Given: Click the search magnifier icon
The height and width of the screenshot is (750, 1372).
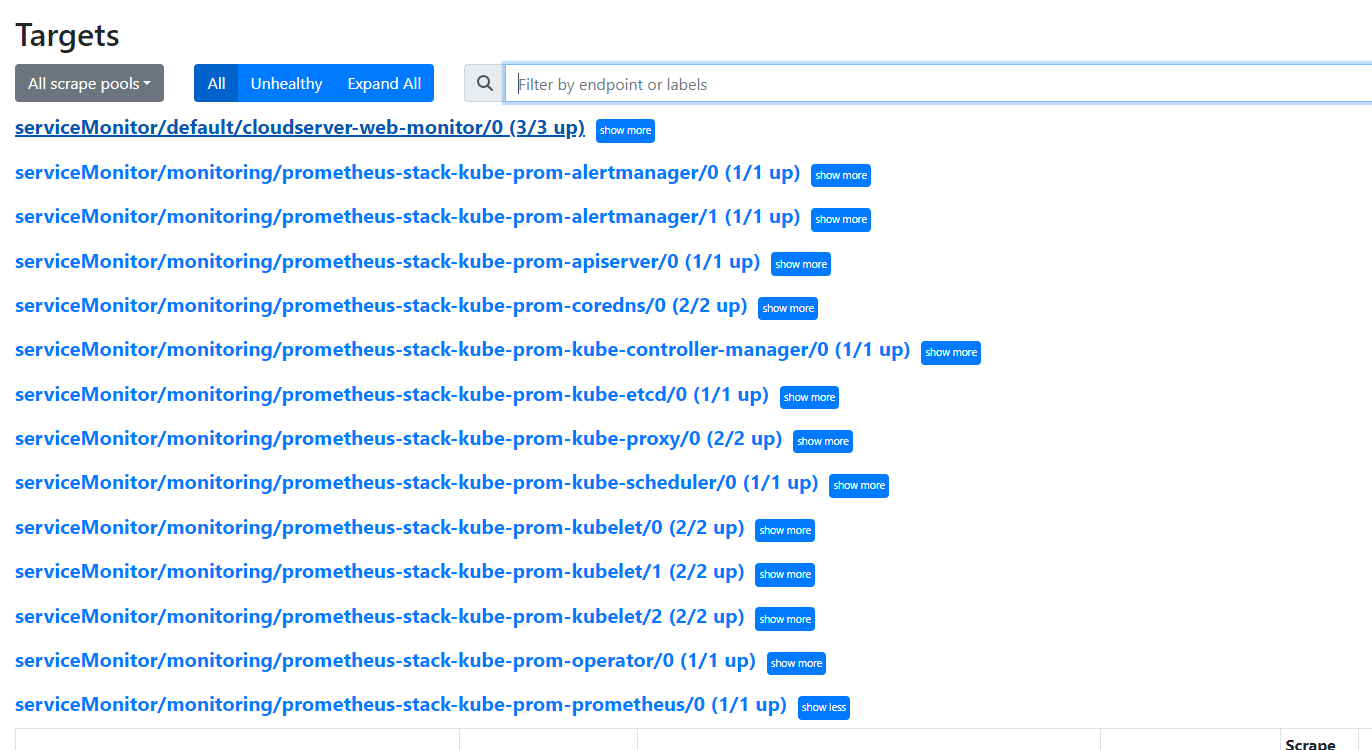Looking at the screenshot, I should tap(485, 84).
